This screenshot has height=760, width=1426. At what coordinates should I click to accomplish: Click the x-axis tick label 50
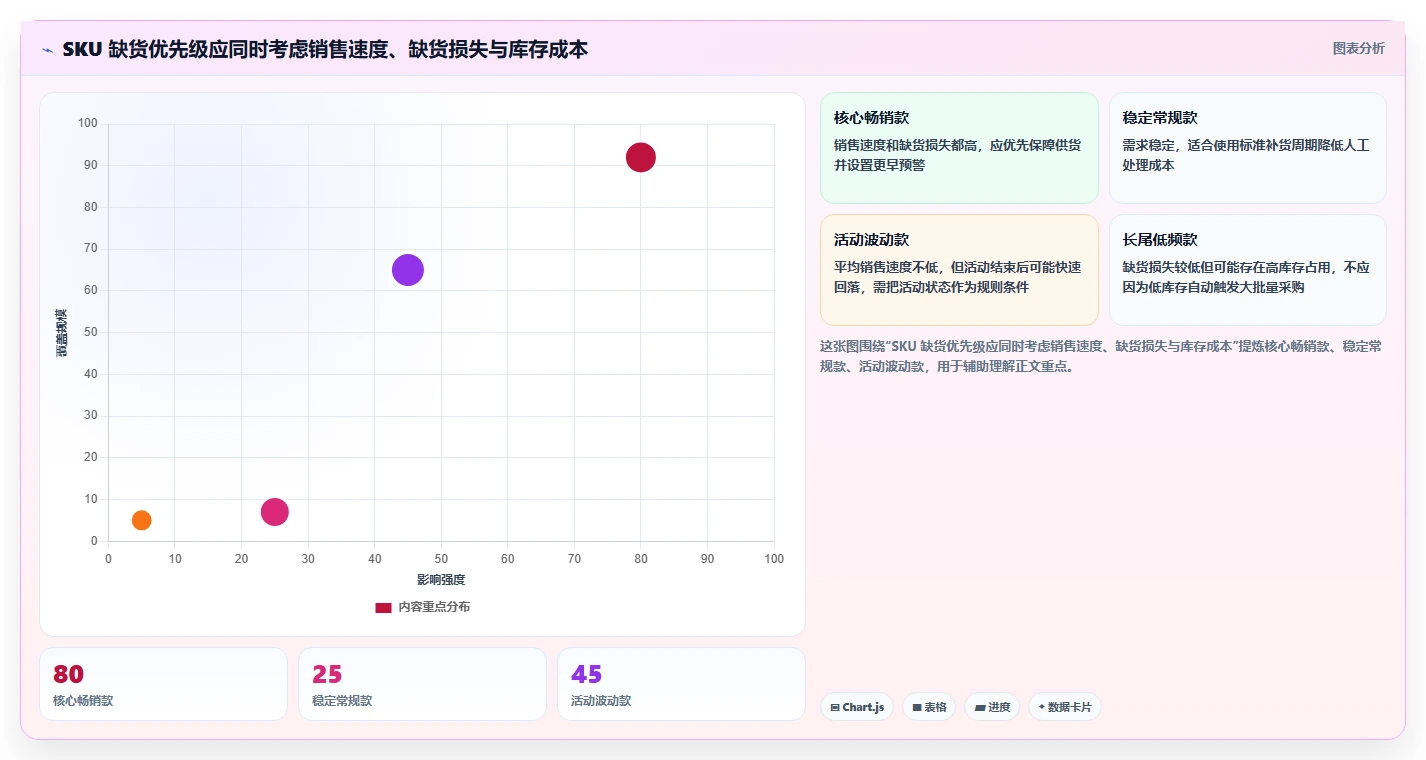pyautogui.click(x=441, y=559)
